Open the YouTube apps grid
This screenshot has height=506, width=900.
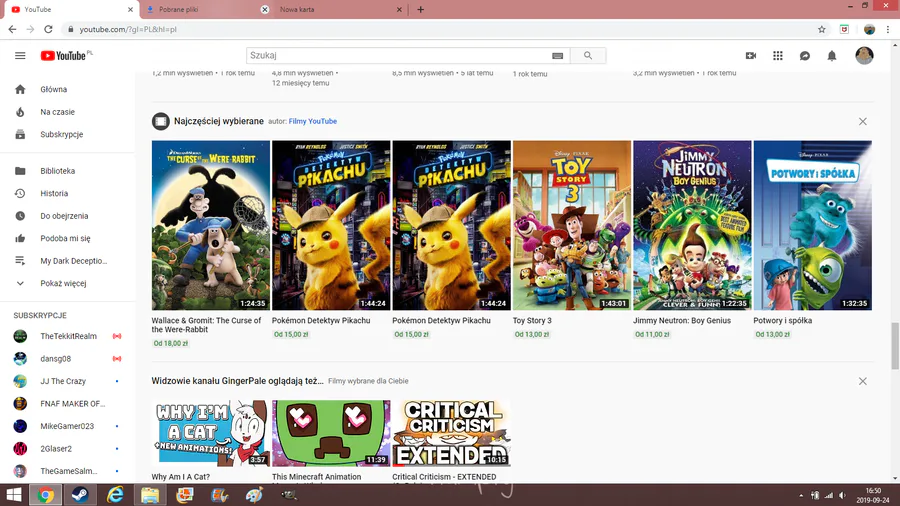[x=778, y=56]
